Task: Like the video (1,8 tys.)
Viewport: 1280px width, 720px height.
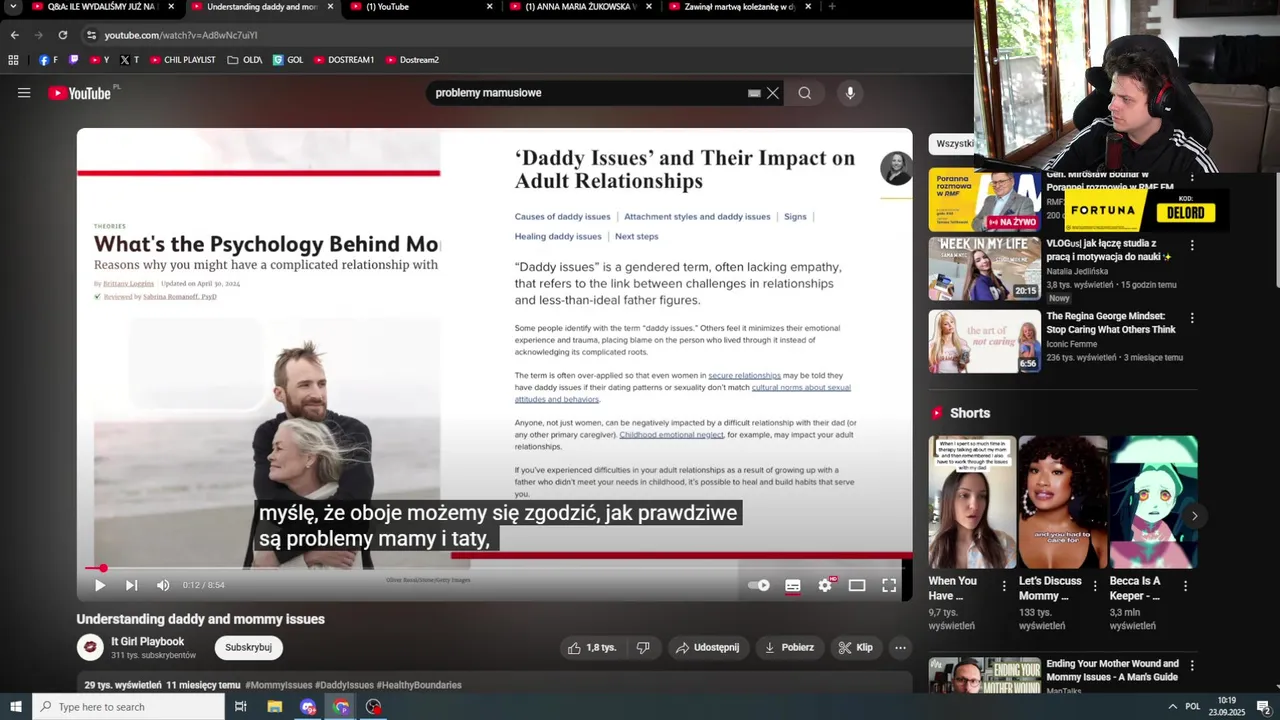Action: click(592, 648)
